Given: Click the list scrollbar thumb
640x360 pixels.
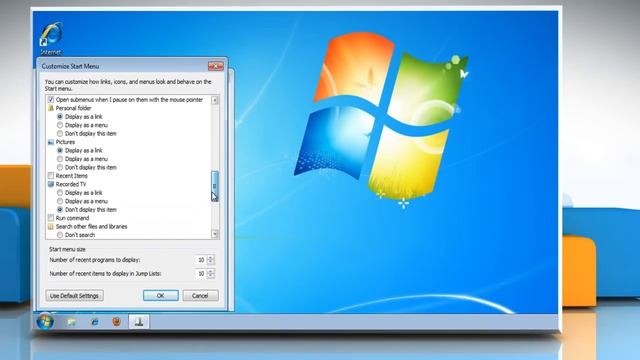Looking at the screenshot, I should click(215, 186).
